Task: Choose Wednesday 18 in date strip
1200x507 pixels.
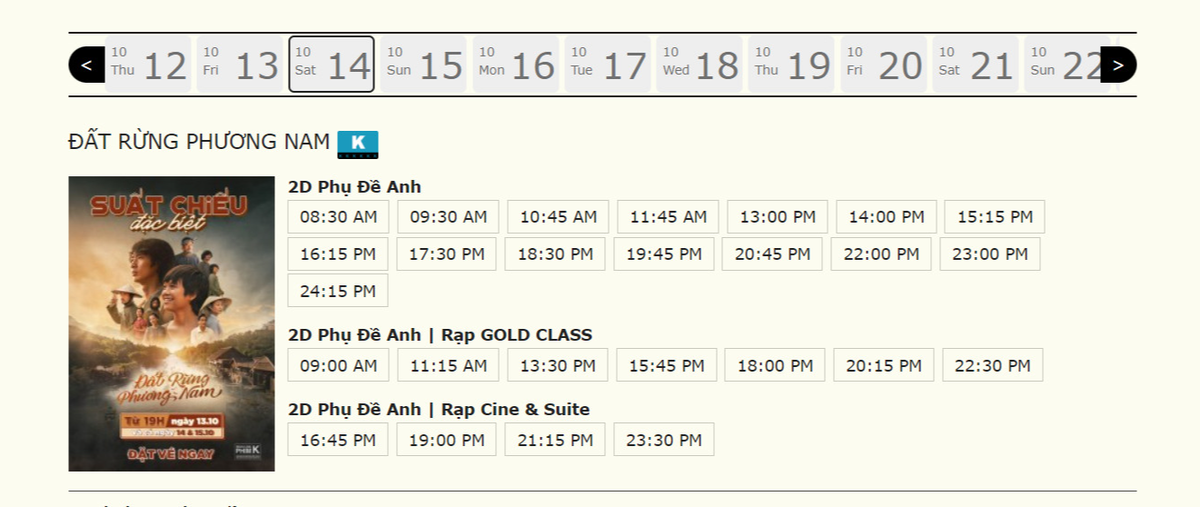Action: point(700,65)
